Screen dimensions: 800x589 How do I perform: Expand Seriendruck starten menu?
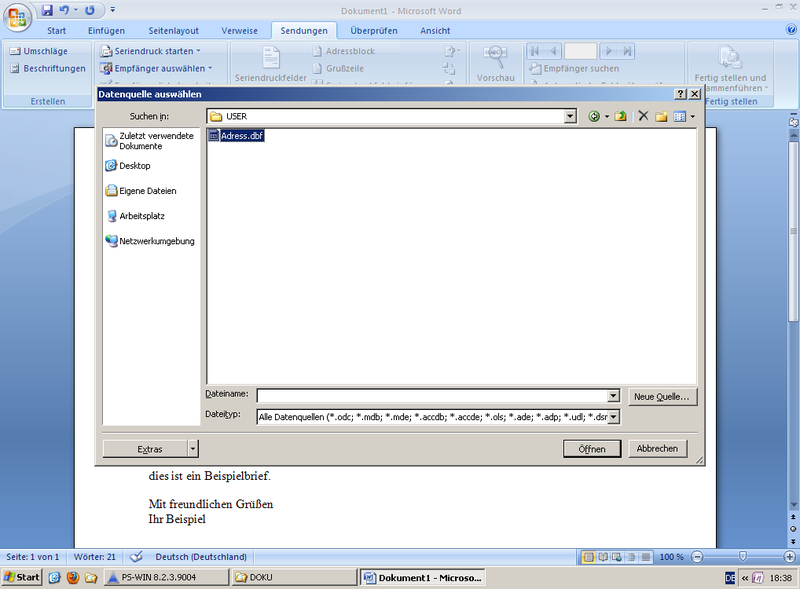tap(150, 51)
